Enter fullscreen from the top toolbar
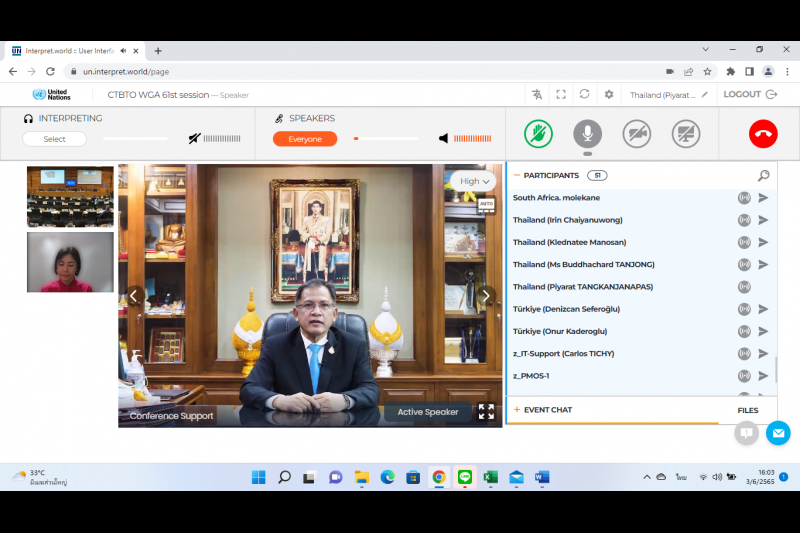The height and width of the screenshot is (533, 800). click(x=561, y=95)
